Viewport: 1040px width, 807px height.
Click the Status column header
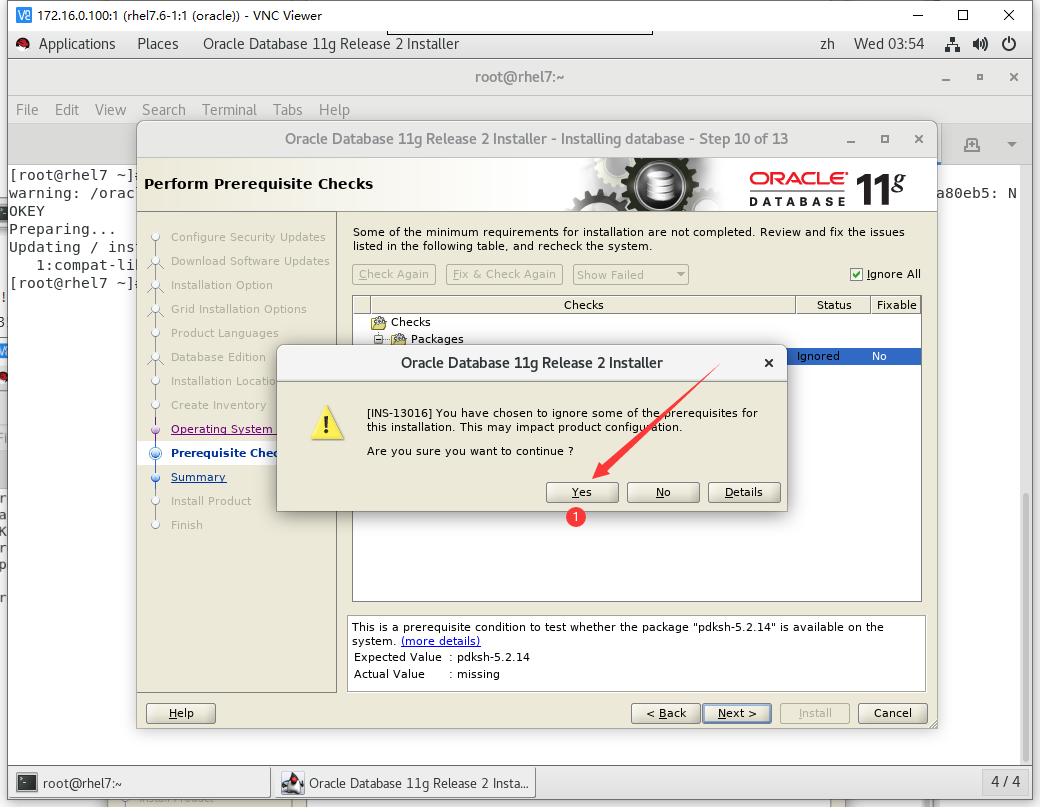click(x=833, y=305)
